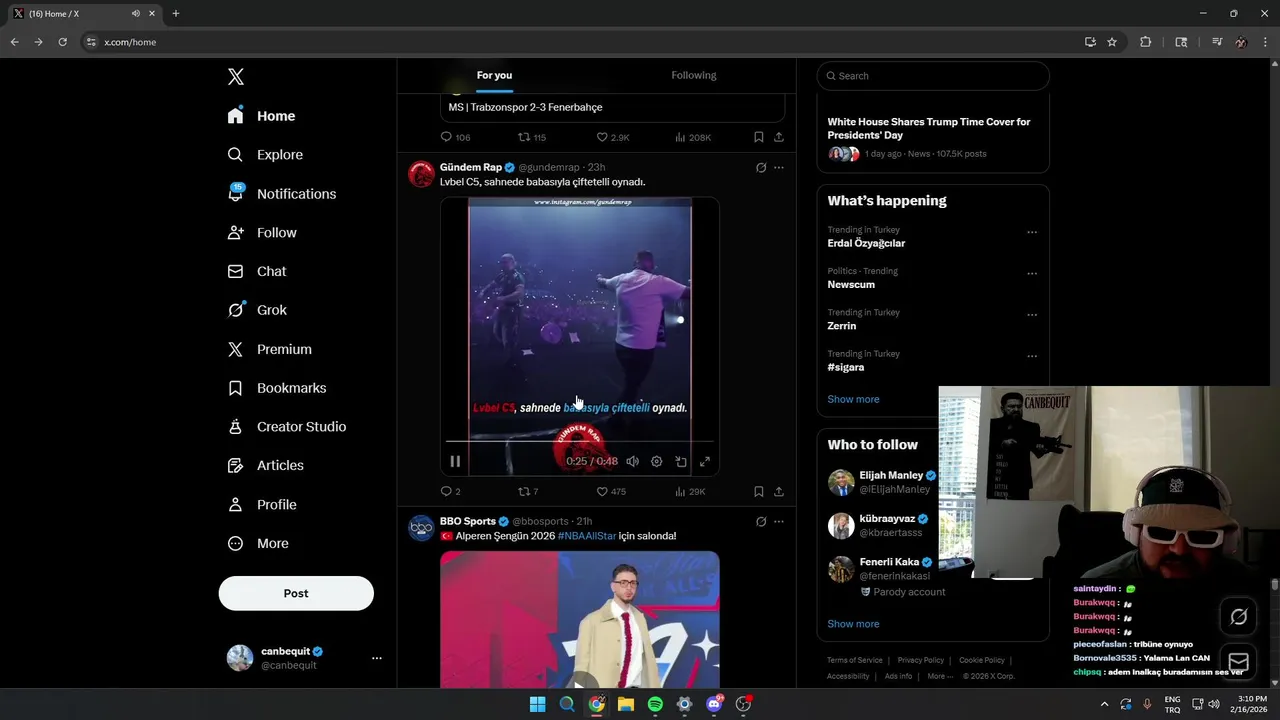This screenshot has width=1280, height=720.
Task: Mute the Gündem Rap video sound
Action: click(x=632, y=461)
